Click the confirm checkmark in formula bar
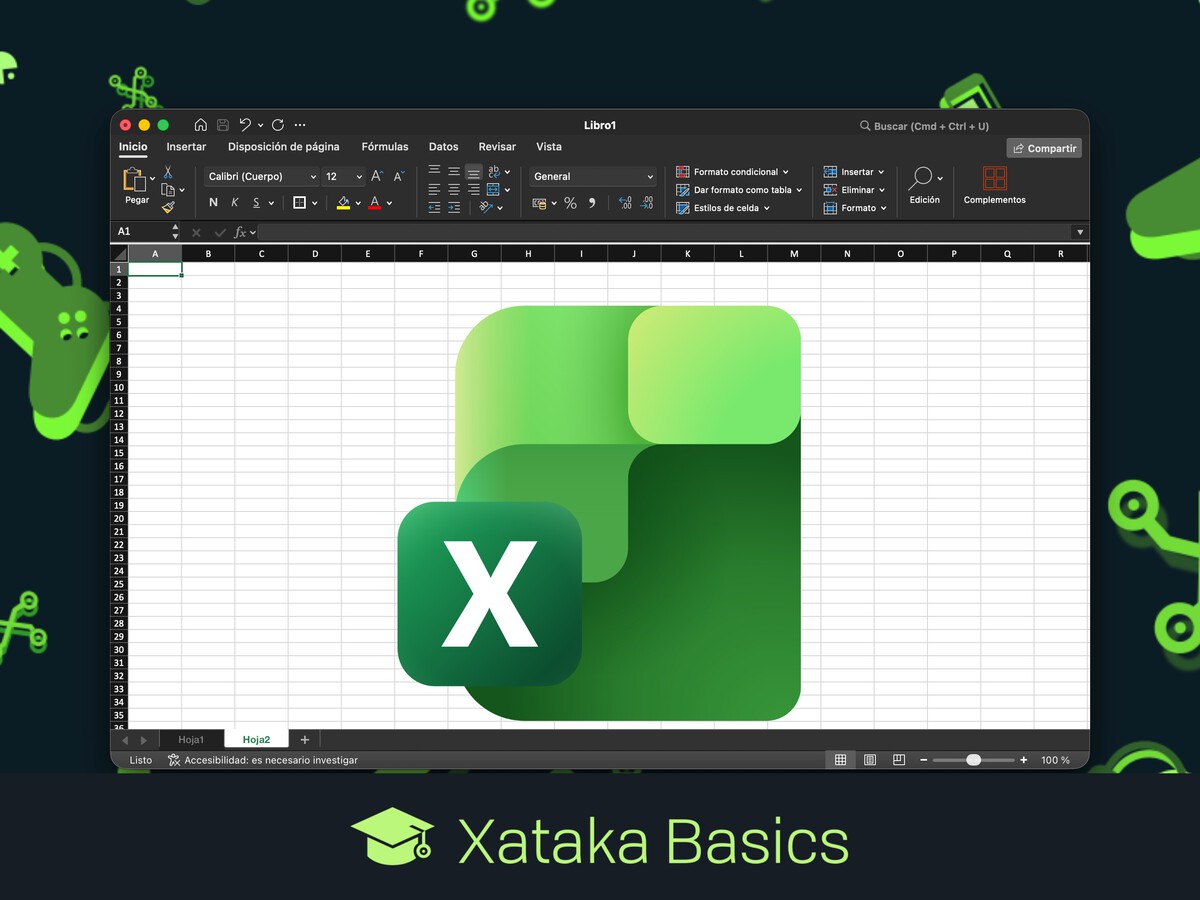 (x=220, y=232)
